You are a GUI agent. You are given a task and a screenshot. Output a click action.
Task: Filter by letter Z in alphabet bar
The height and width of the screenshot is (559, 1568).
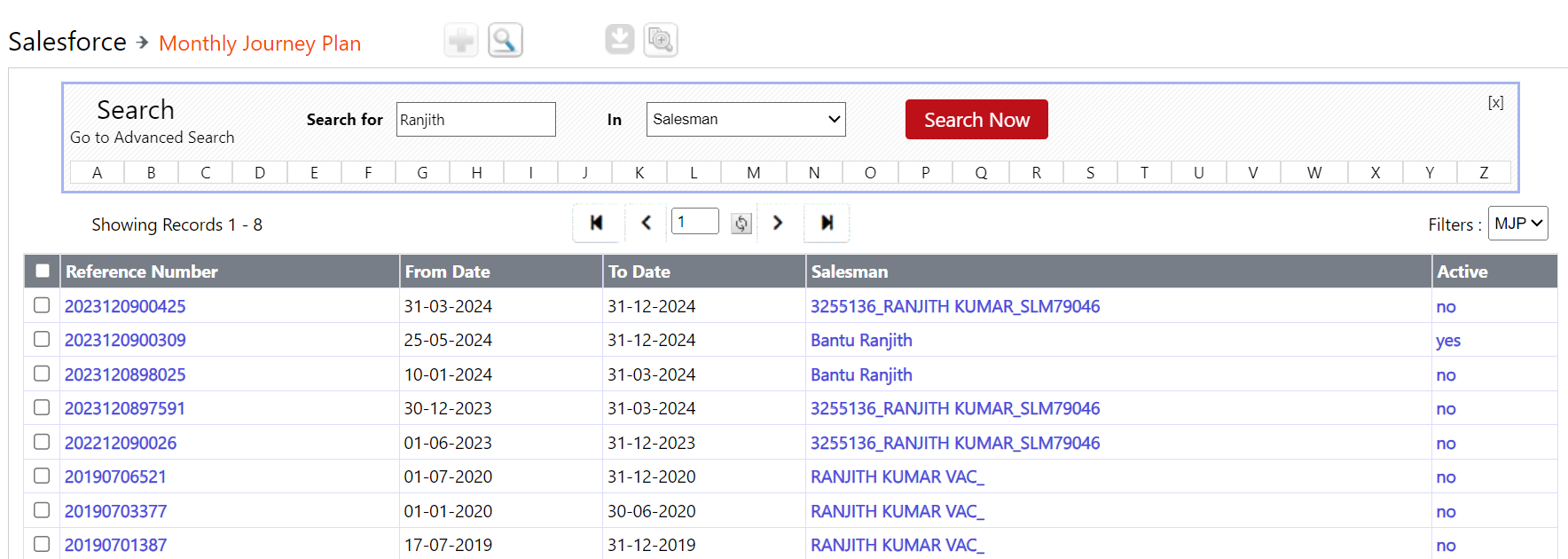[x=1484, y=172]
